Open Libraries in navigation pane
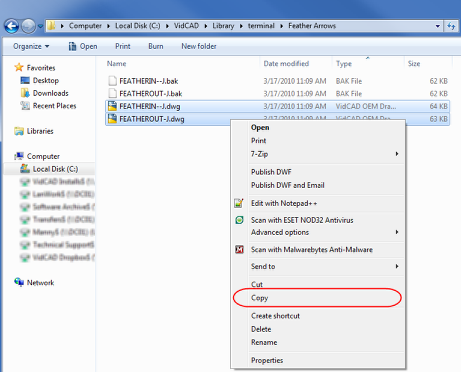This screenshot has width=461, height=372. (40, 131)
